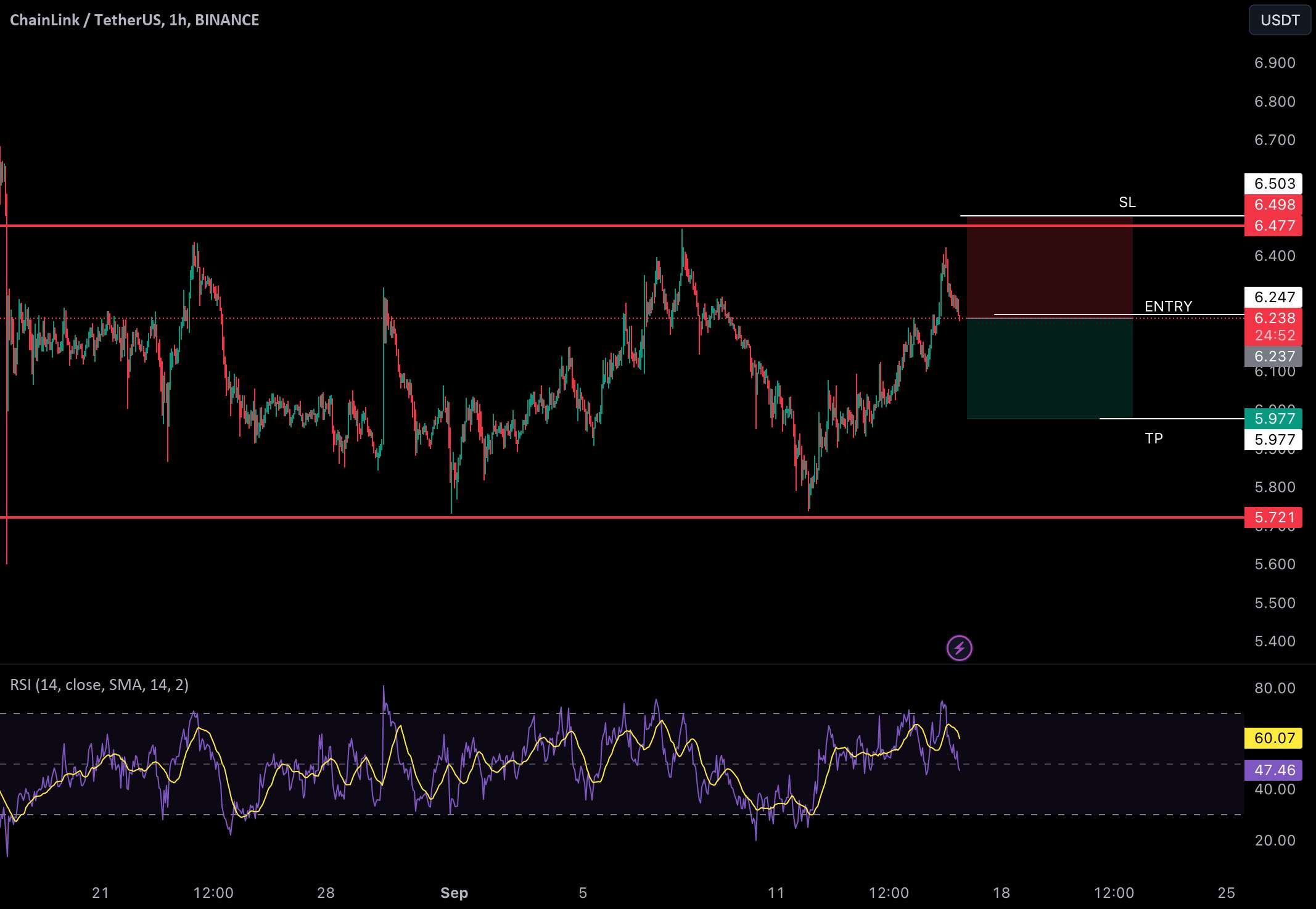Click the yellow 60.07 RSI MA value
Viewport: 1316px width, 909px height.
(1273, 738)
